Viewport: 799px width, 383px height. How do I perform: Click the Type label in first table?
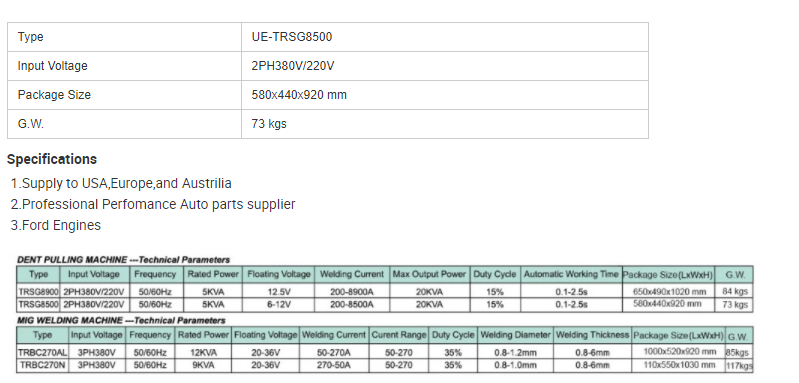coord(31,37)
